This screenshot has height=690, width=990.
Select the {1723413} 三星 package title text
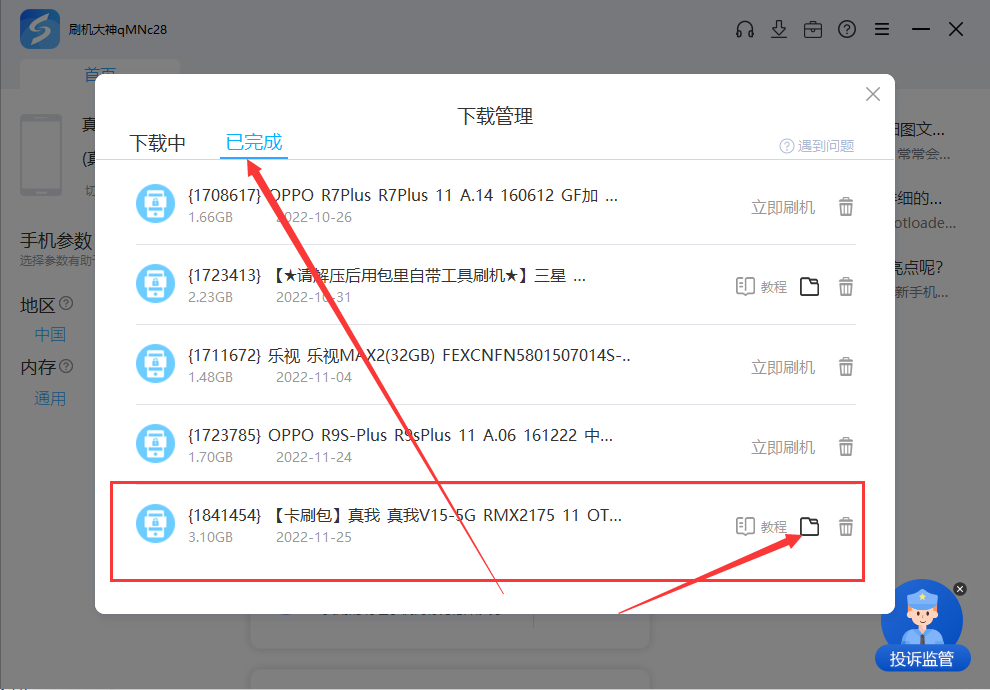(387, 276)
